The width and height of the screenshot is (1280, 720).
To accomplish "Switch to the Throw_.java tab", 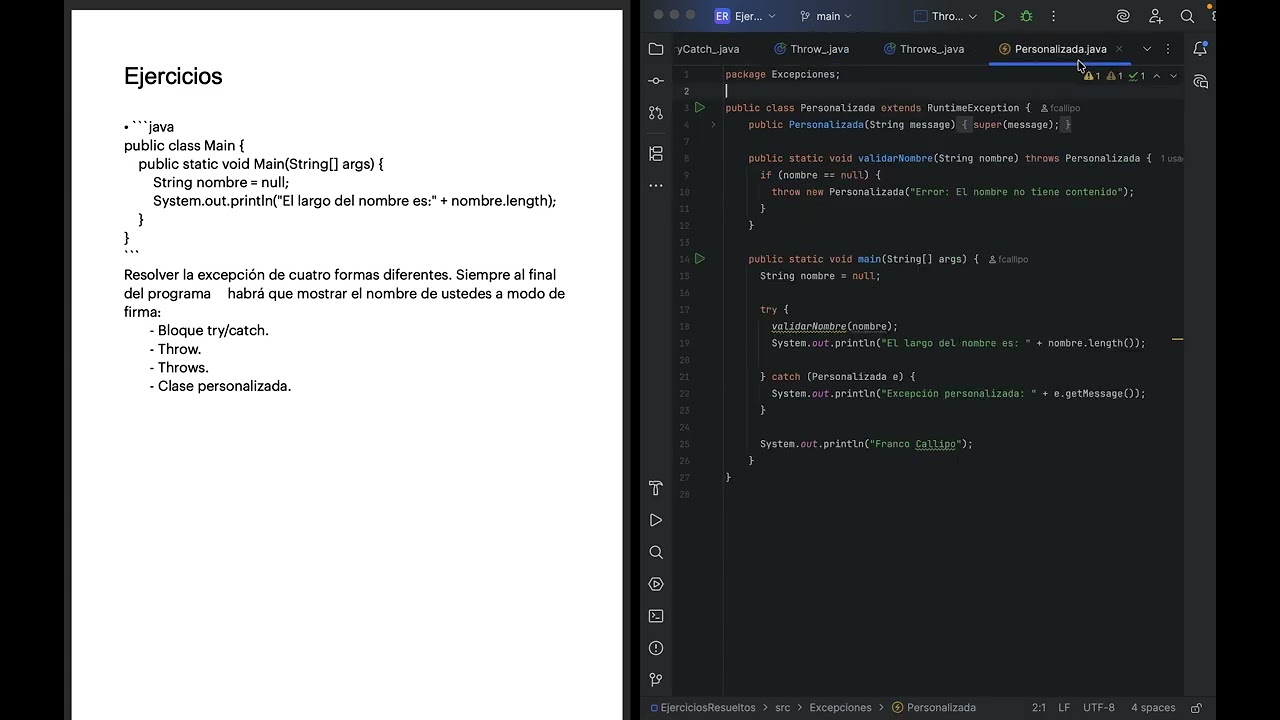I will (x=810, y=49).
